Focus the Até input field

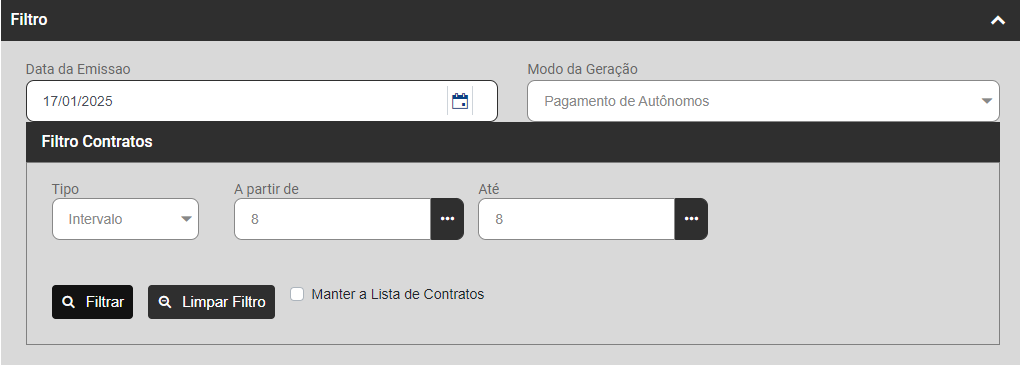pyautogui.click(x=576, y=219)
